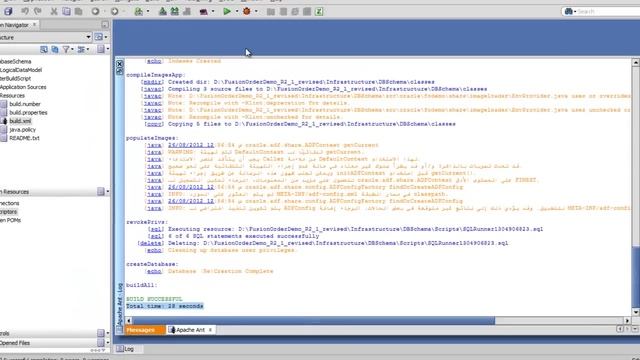Screen dimensions: 640x360
Task: Click the log vertical scrollbar down arrow
Action: (x=636, y=312)
